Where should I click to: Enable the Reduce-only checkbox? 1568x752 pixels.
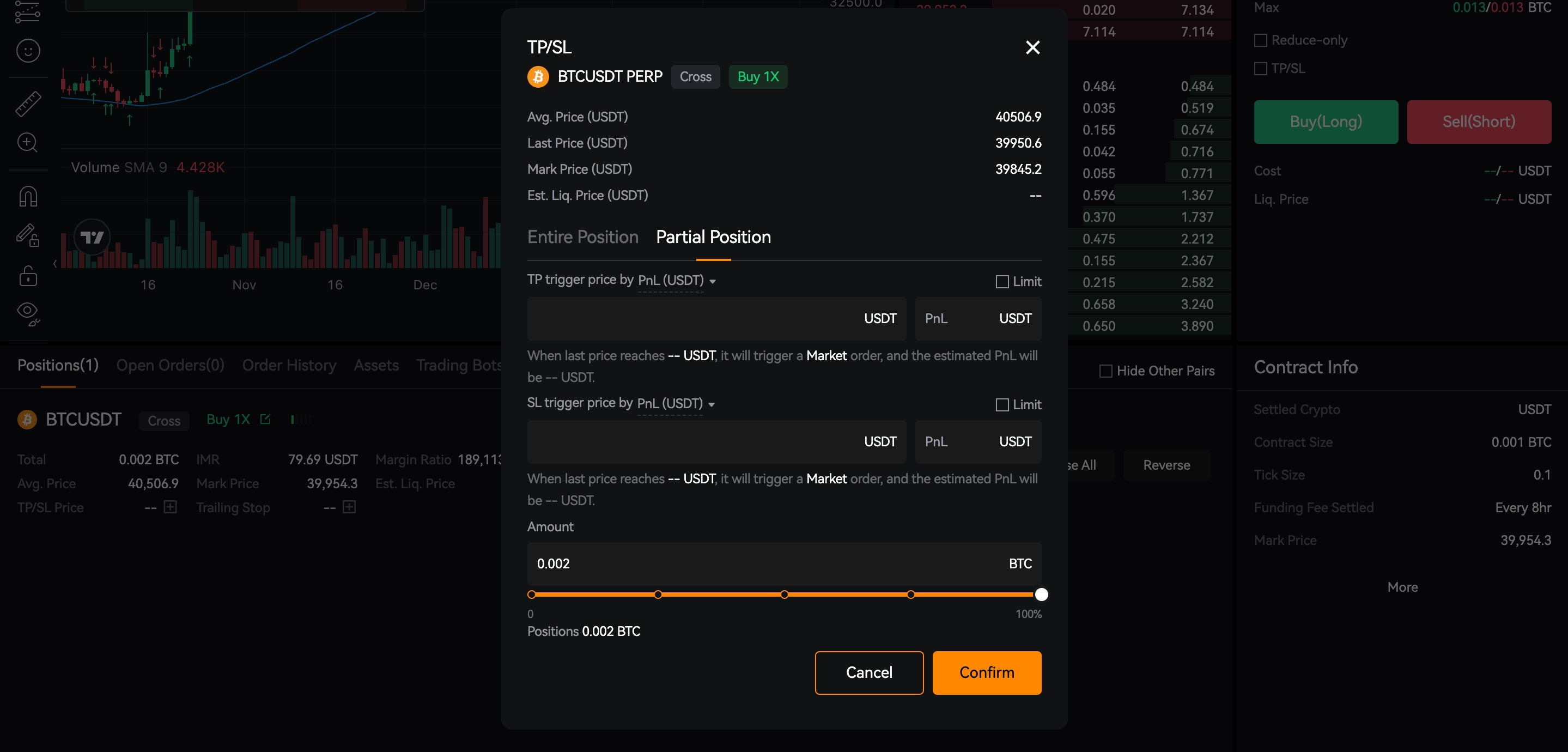[1261, 40]
